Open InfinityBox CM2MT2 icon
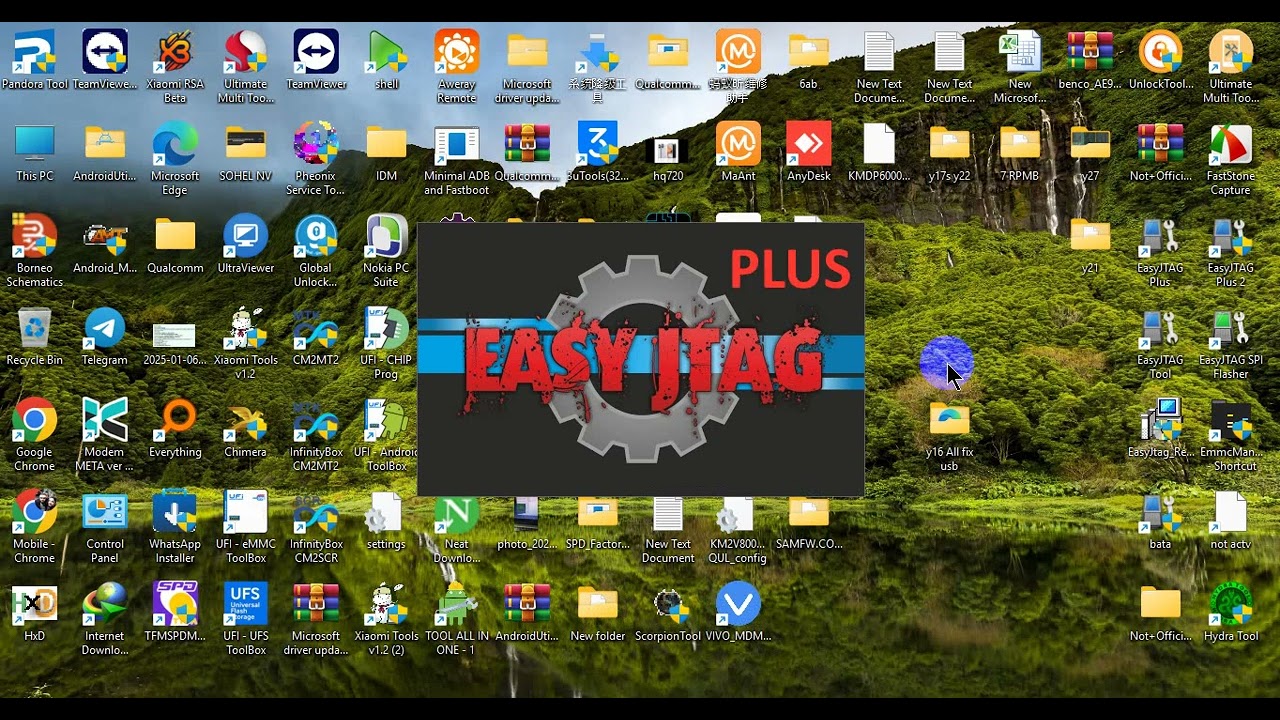Viewport: 1280px width, 720px height. pos(316,435)
